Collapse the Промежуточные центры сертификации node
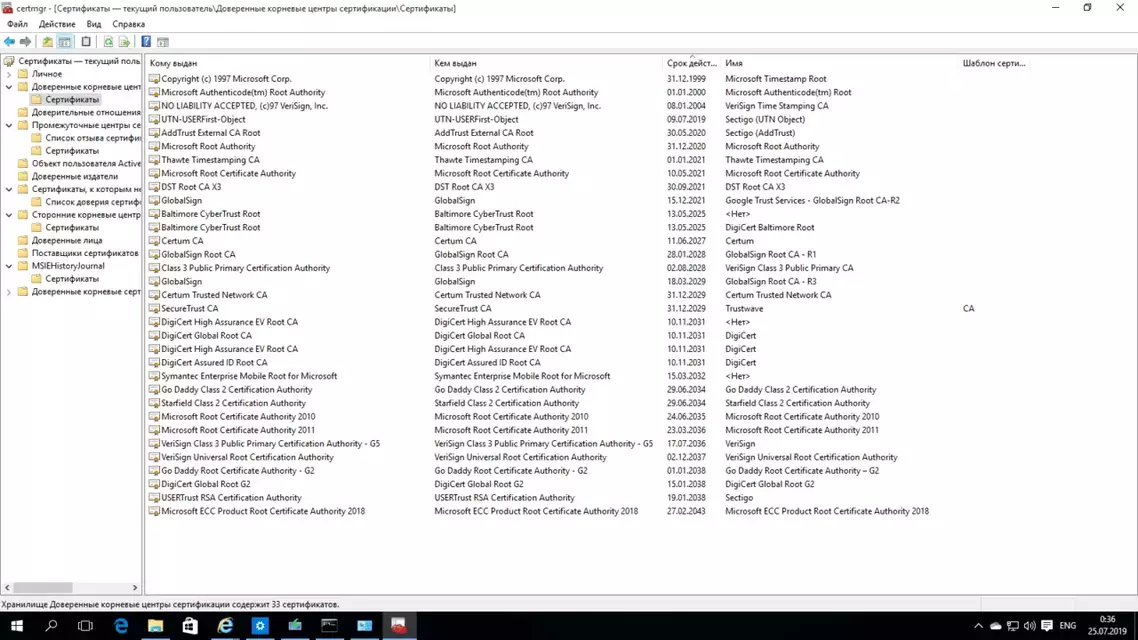1138x640 pixels. pos(9,126)
